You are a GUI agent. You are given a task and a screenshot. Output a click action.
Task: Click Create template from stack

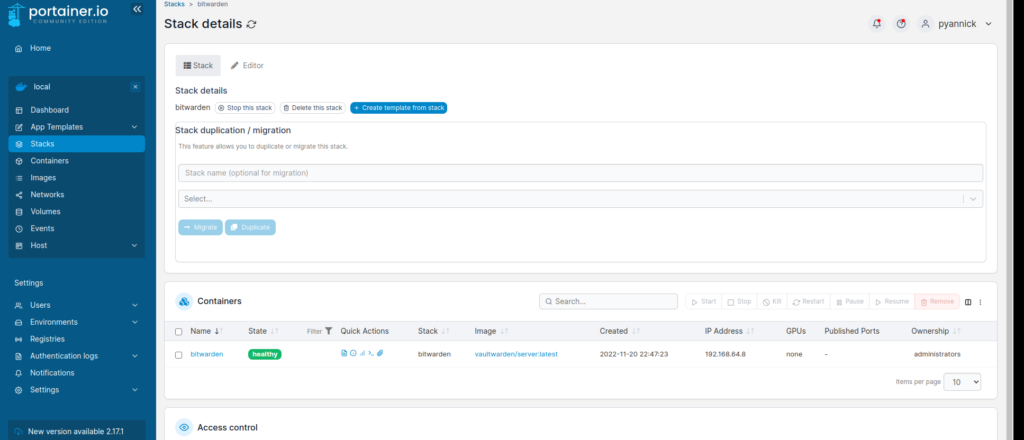click(398, 108)
